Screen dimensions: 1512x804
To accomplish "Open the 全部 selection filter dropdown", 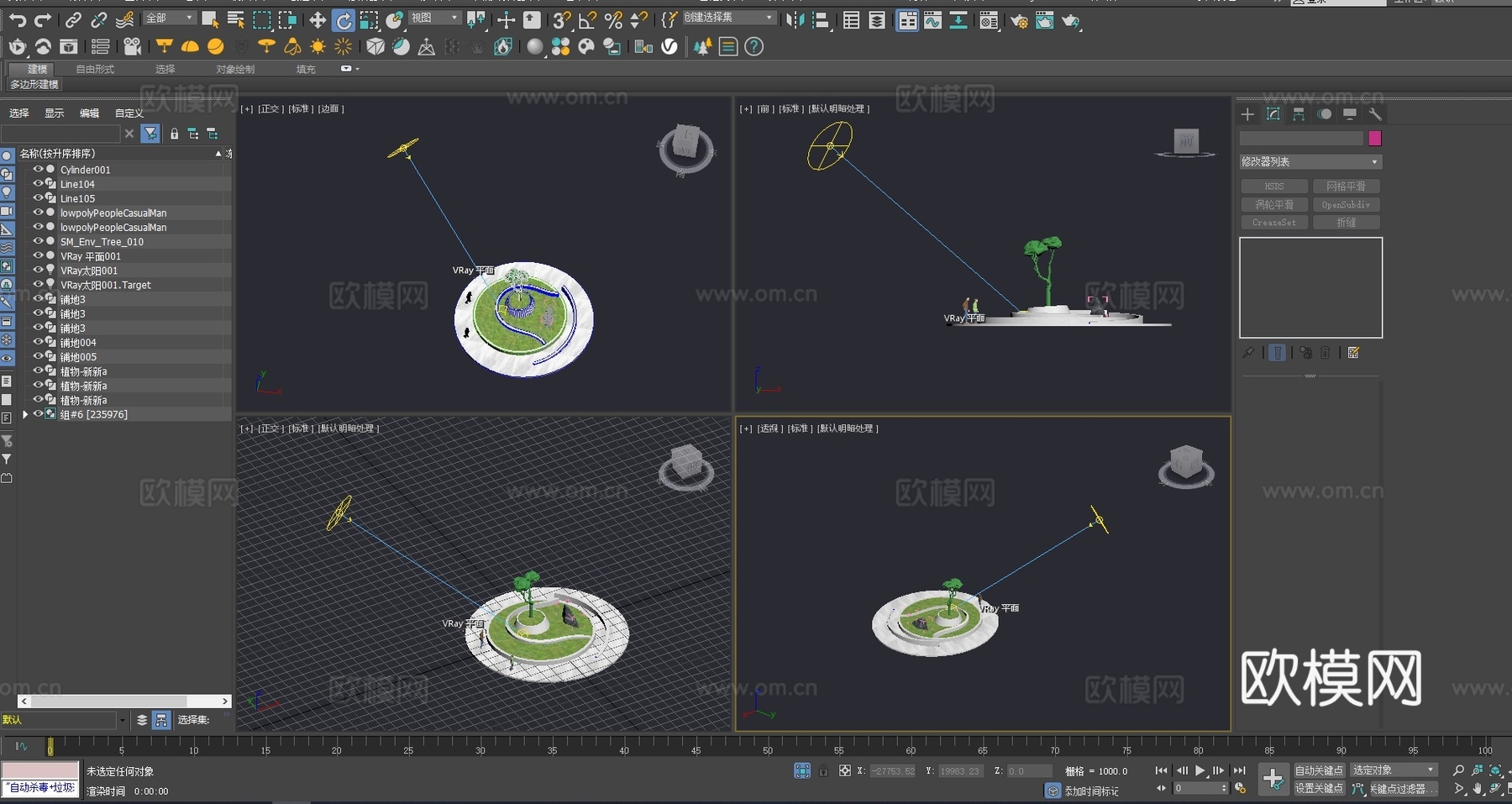I will click(x=170, y=18).
